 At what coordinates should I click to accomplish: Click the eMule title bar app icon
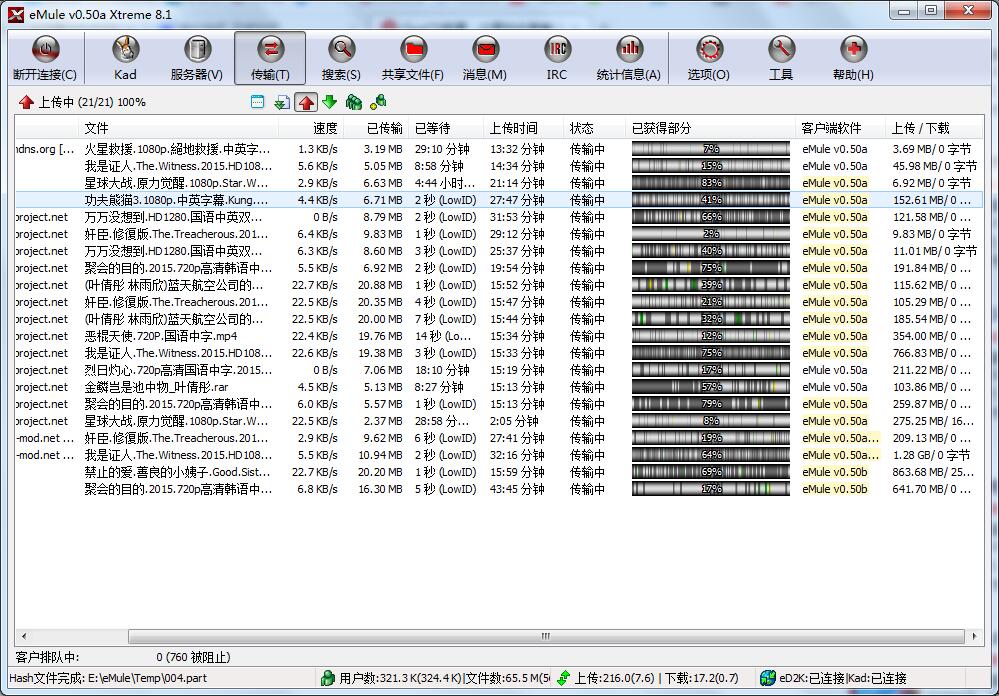[x=17, y=13]
